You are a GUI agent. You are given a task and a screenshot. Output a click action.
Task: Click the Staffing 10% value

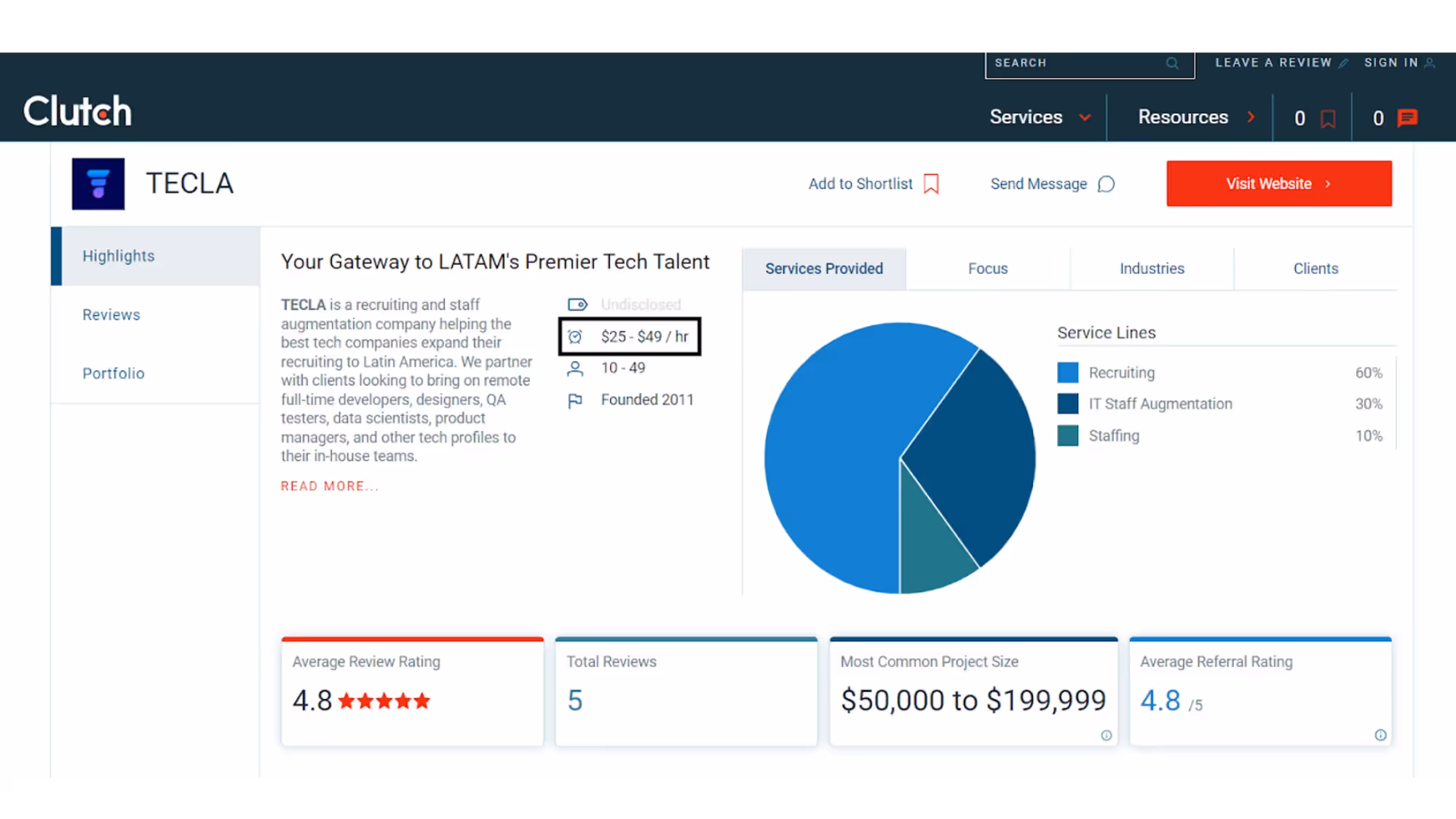point(1369,435)
